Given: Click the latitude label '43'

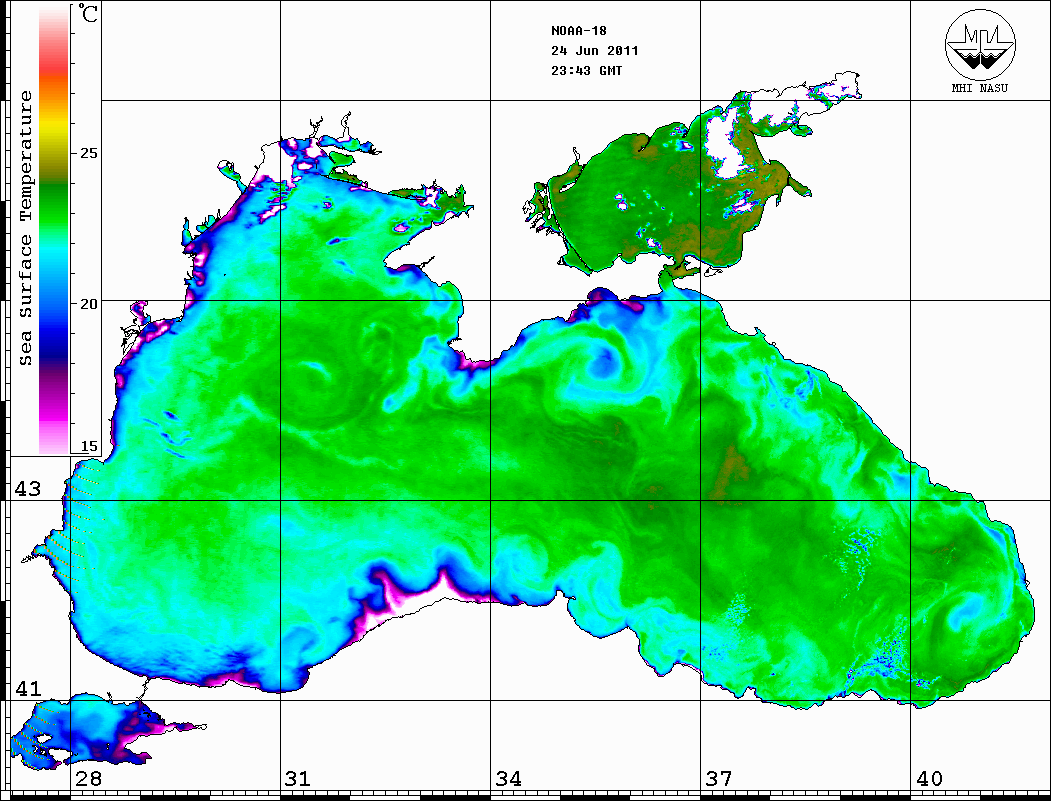Looking at the screenshot, I should (x=28, y=489).
